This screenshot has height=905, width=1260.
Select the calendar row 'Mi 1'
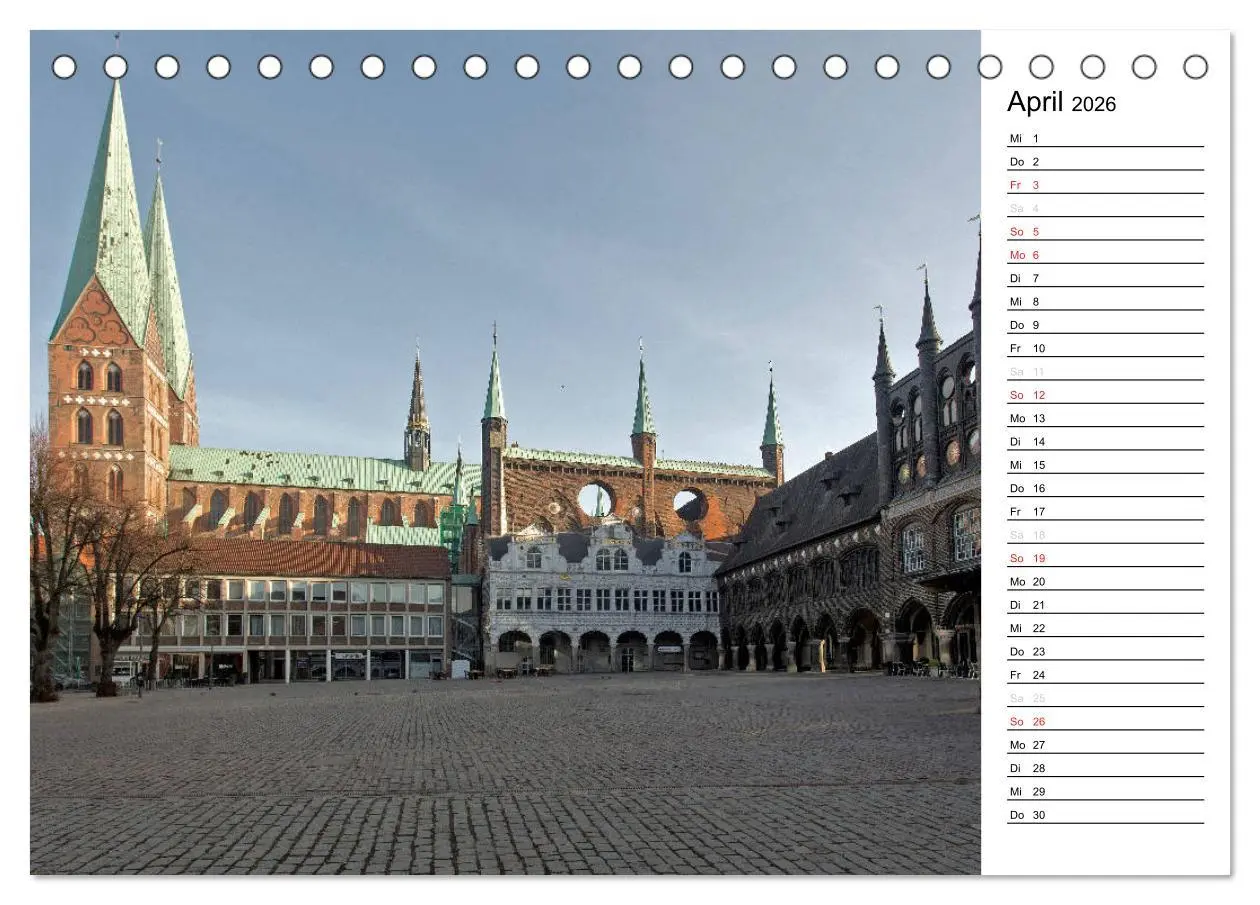click(x=1105, y=138)
